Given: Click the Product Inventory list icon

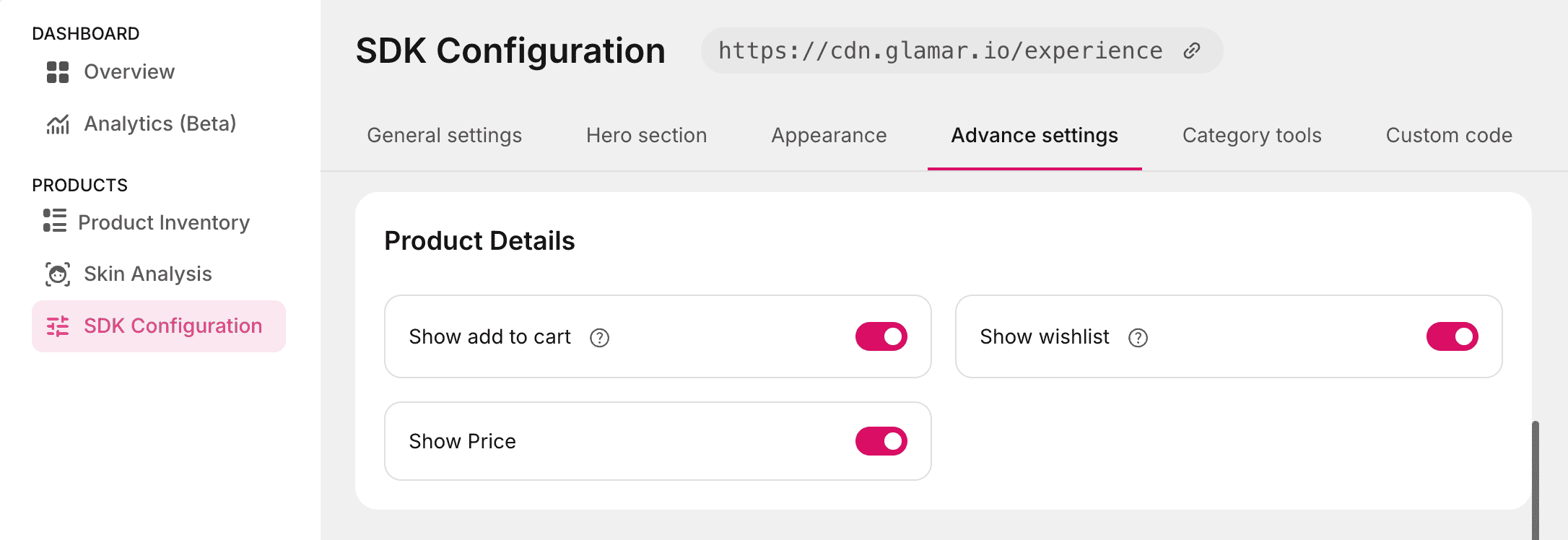Looking at the screenshot, I should (x=55, y=221).
